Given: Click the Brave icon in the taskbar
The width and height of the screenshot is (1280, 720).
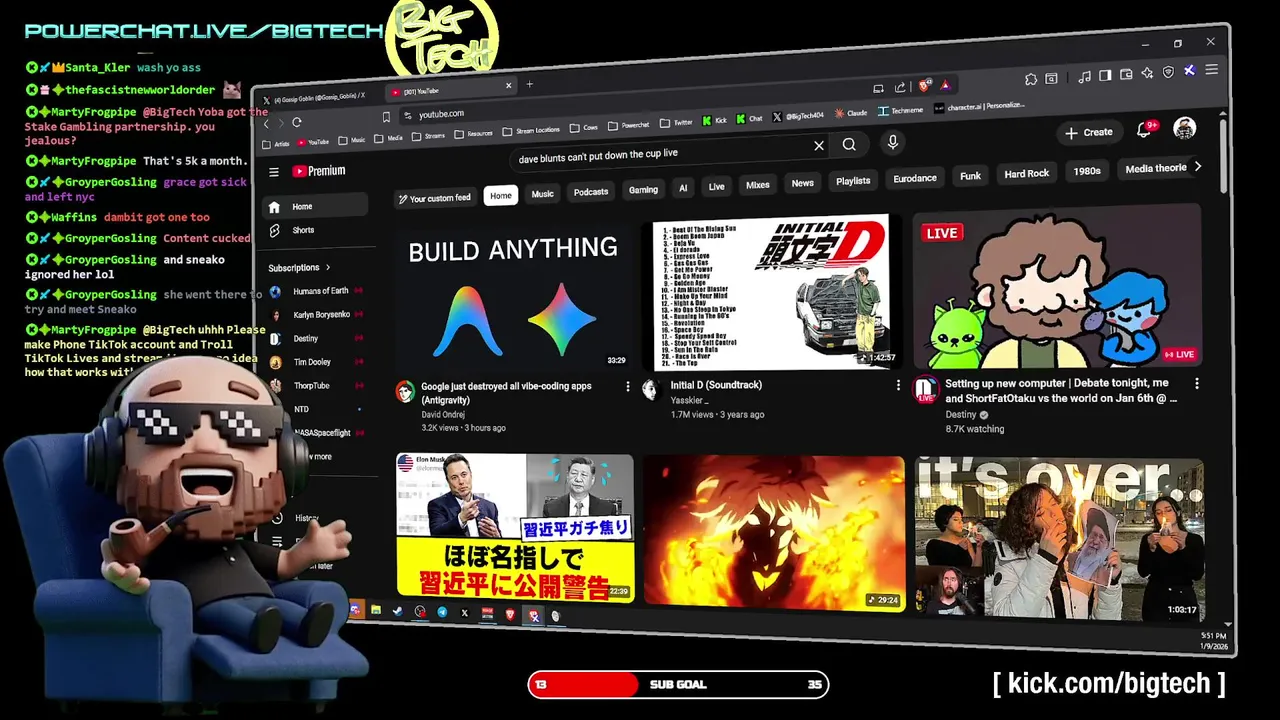Looking at the screenshot, I should point(510,614).
